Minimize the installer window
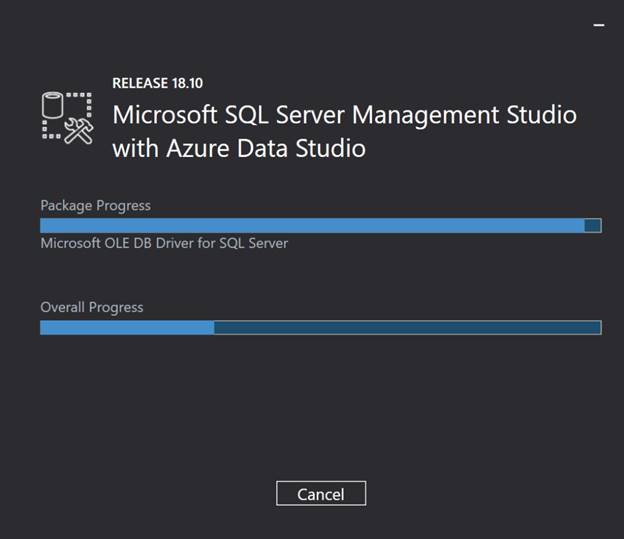 pyautogui.click(x=599, y=25)
